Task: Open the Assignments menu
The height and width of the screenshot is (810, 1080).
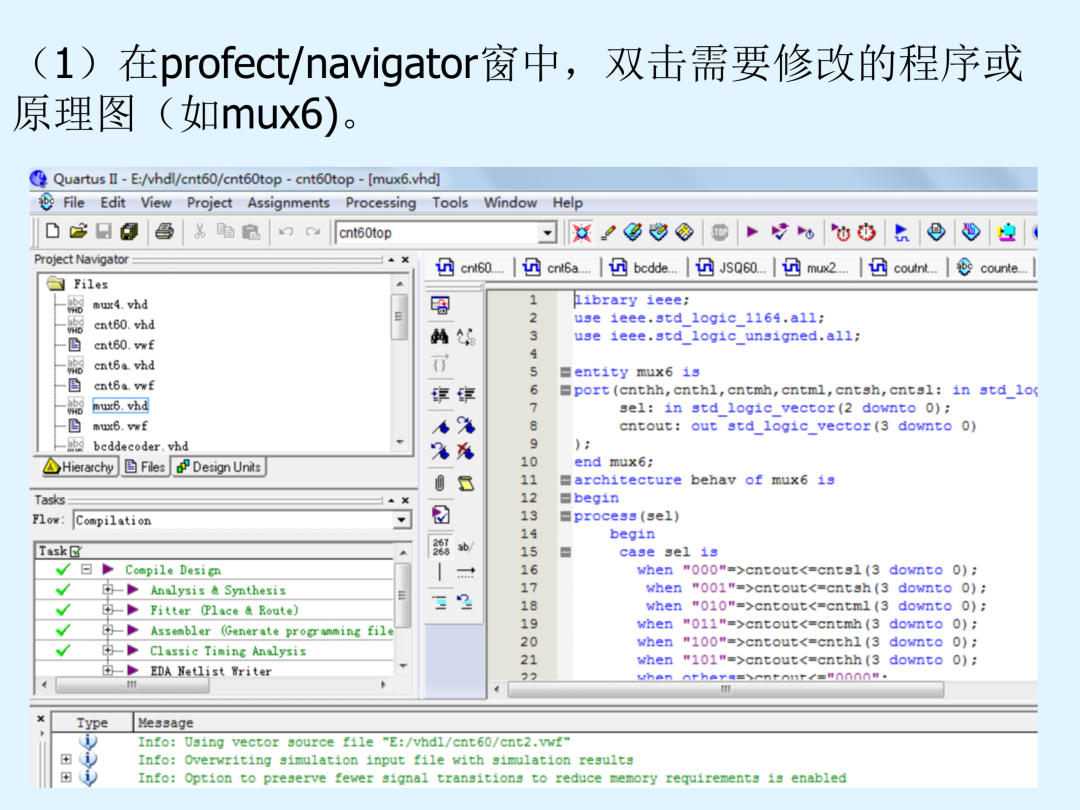Action: 289,202
